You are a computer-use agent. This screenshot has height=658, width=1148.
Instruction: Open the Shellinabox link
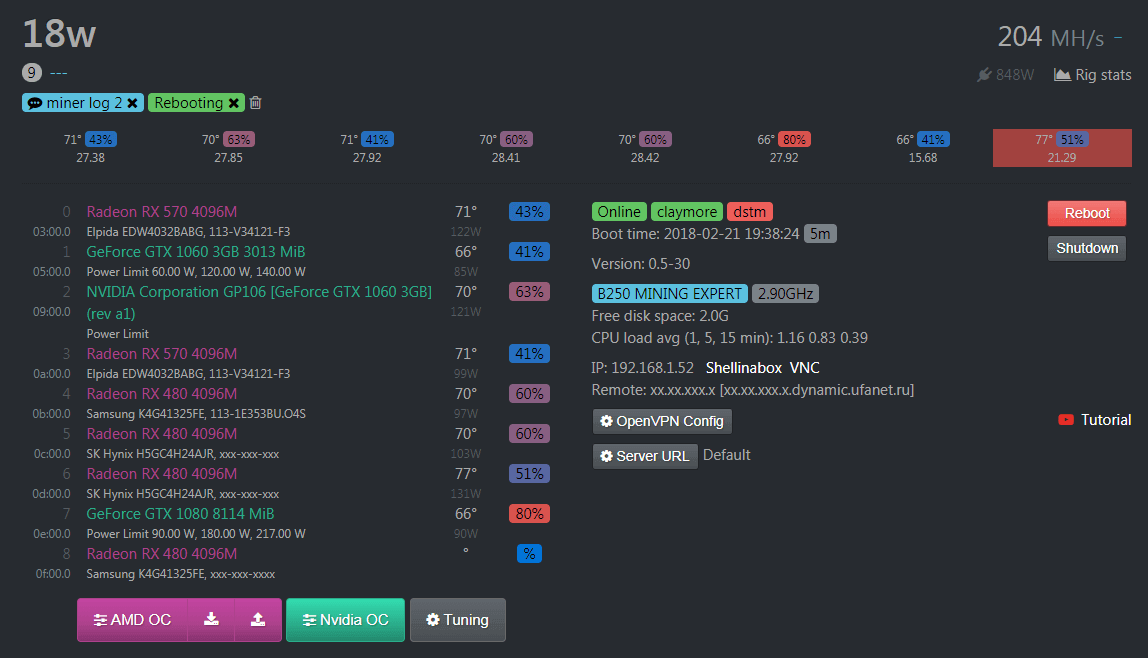click(743, 368)
